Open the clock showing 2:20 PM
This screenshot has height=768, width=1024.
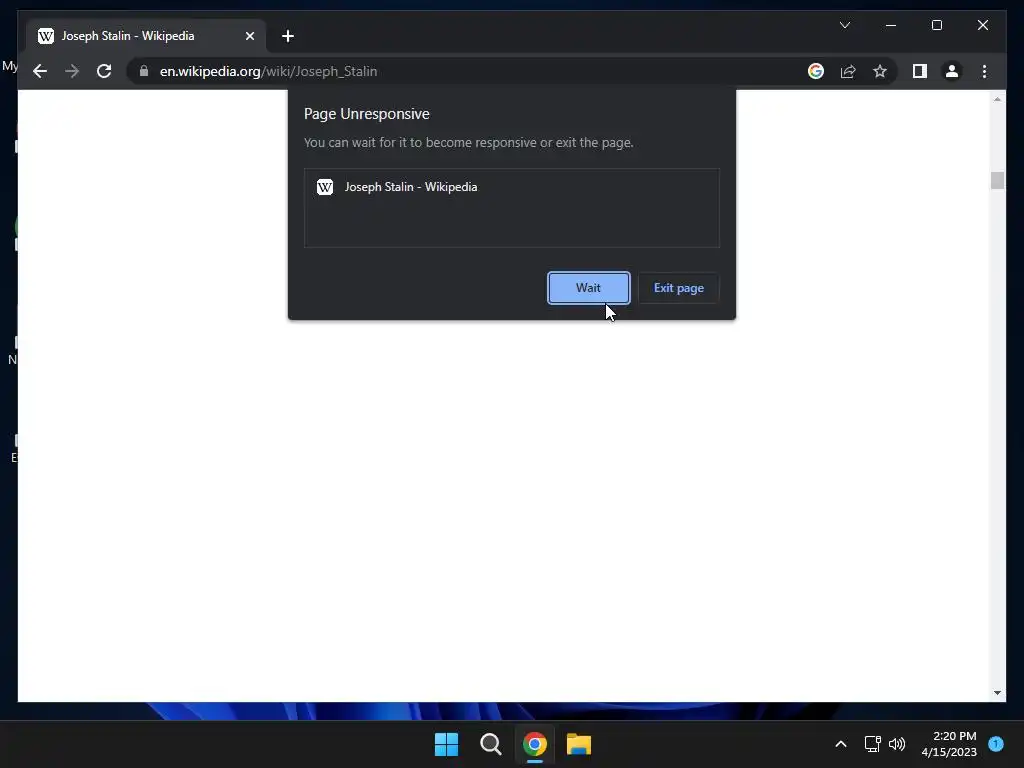tap(949, 744)
